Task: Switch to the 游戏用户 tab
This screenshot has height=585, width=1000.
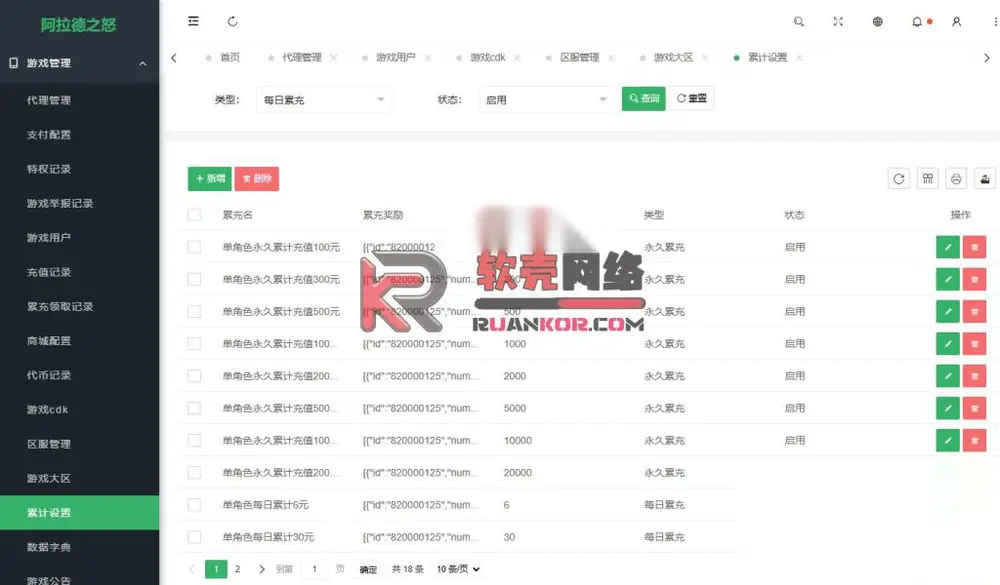Action: (395, 57)
